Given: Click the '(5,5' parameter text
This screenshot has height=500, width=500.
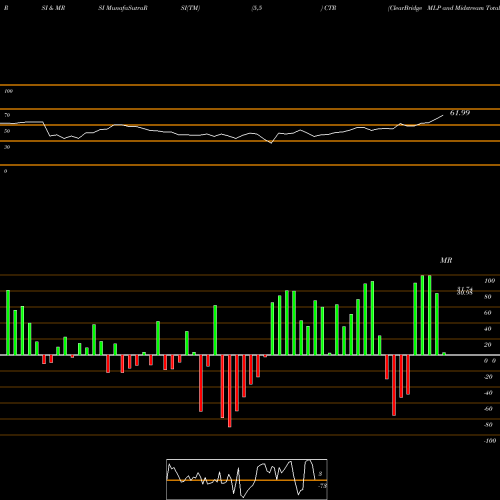Looking at the screenshot, I should (x=257, y=8).
